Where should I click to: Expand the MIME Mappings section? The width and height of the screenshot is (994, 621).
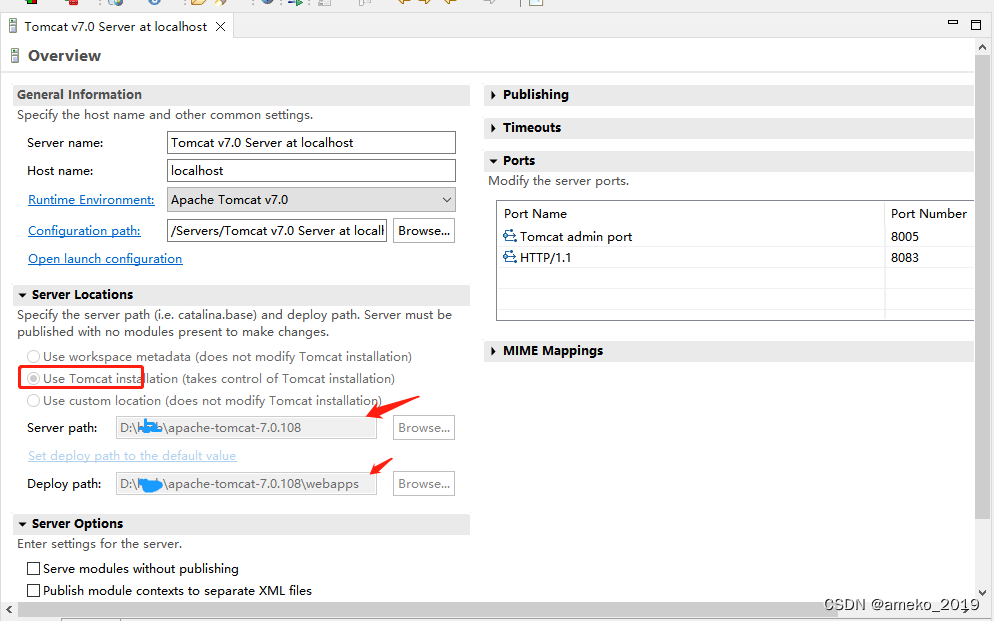493,351
